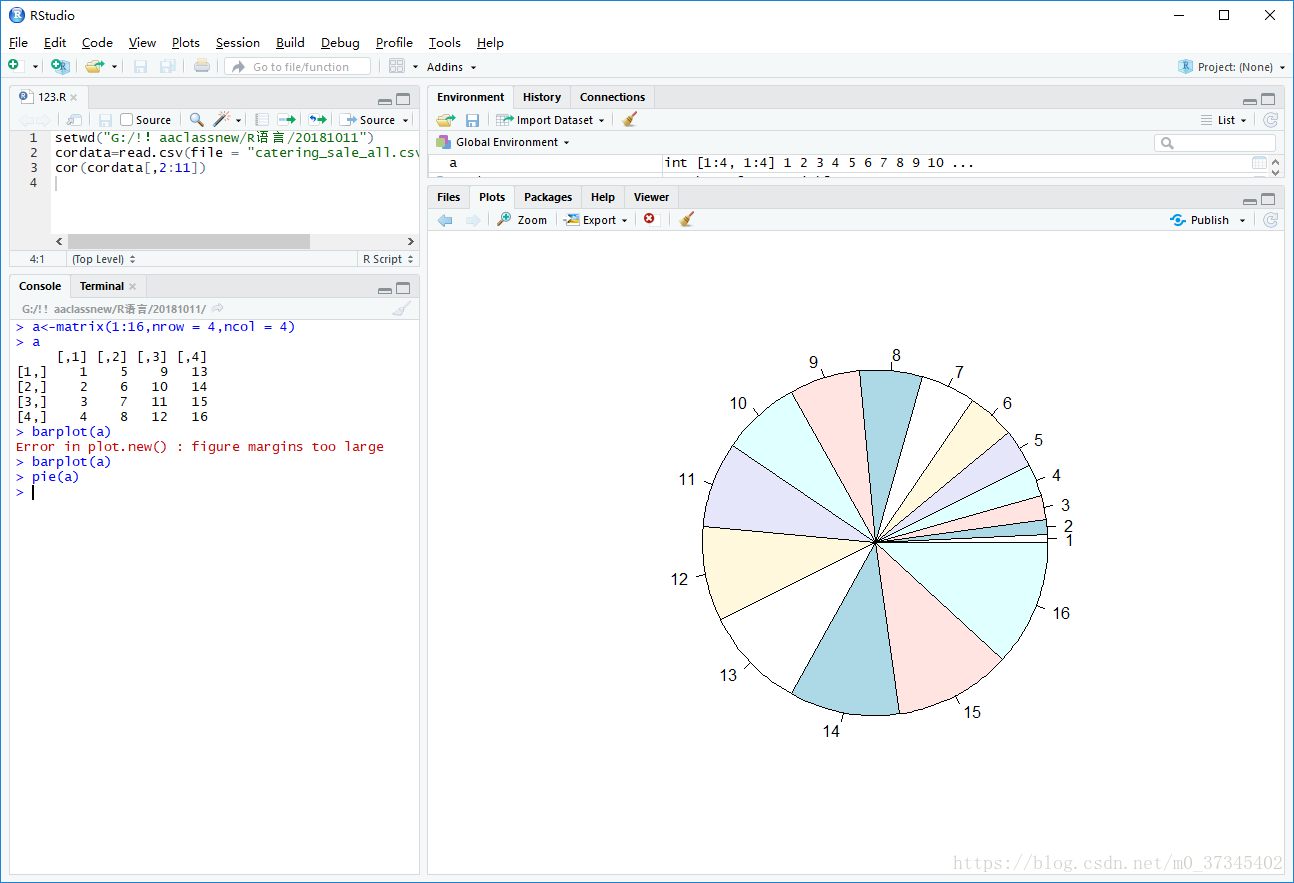Open the R Script file type selector
This screenshot has width=1294, height=883.
tap(387, 259)
